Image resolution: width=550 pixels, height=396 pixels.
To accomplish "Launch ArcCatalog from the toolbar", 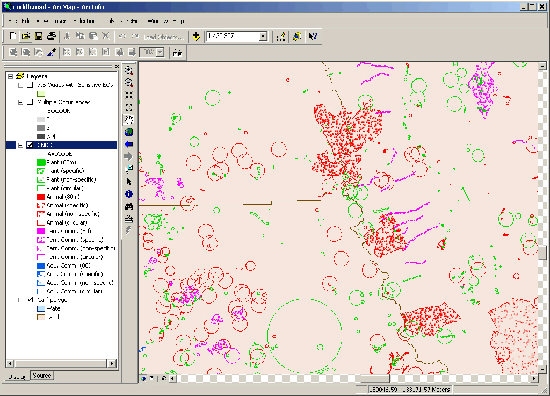I will 297,36.
